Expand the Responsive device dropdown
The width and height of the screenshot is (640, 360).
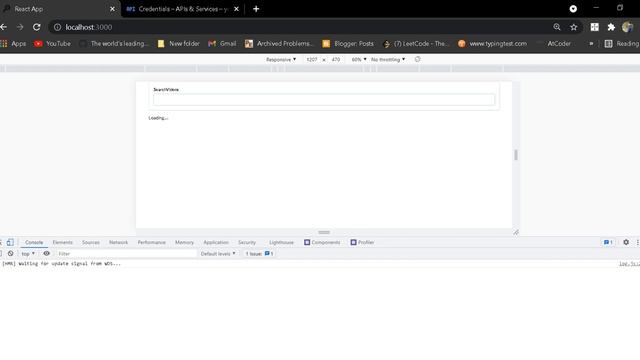pyautogui.click(x=281, y=59)
